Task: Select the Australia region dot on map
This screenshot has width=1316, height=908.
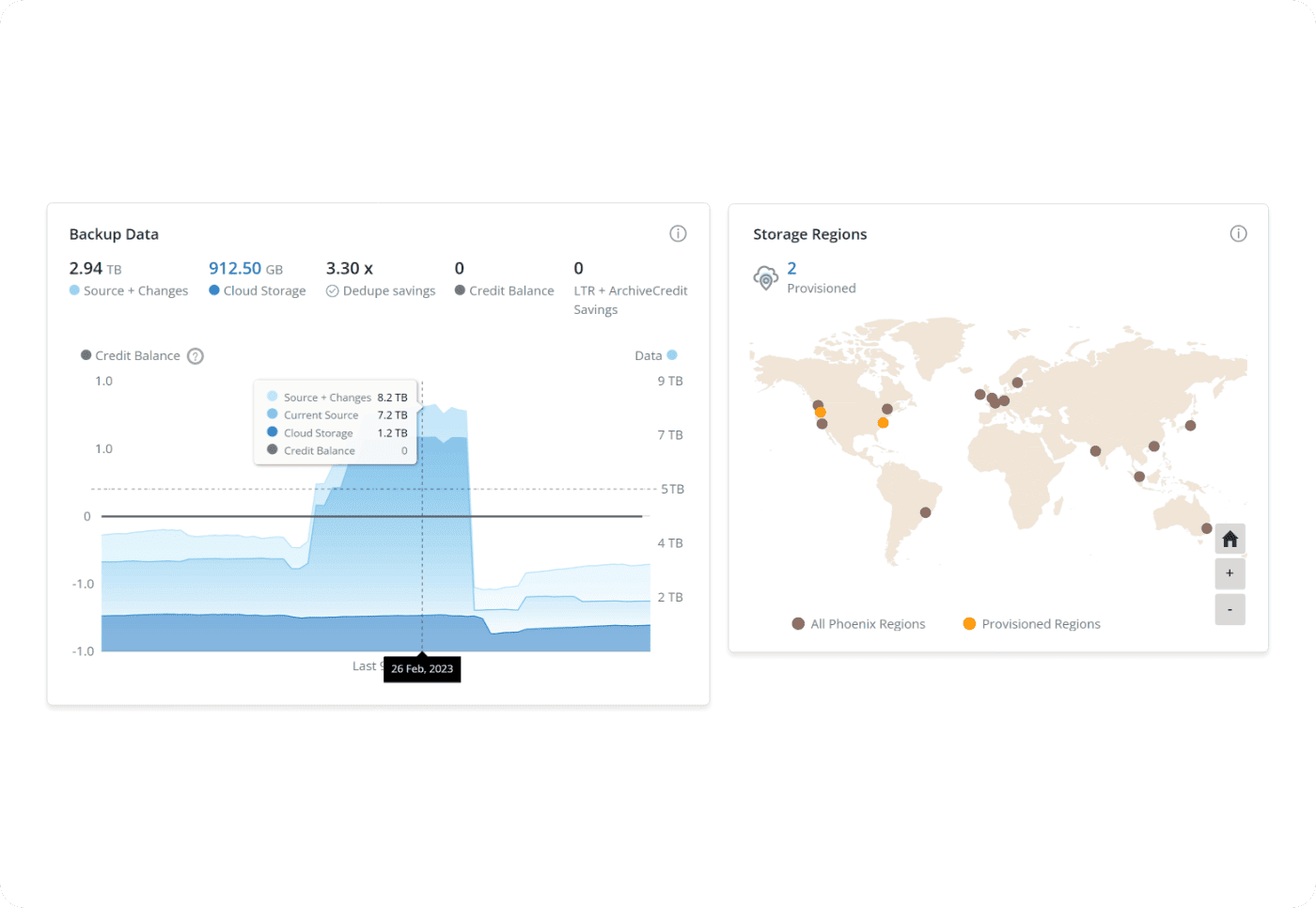Action: point(1206,528)
